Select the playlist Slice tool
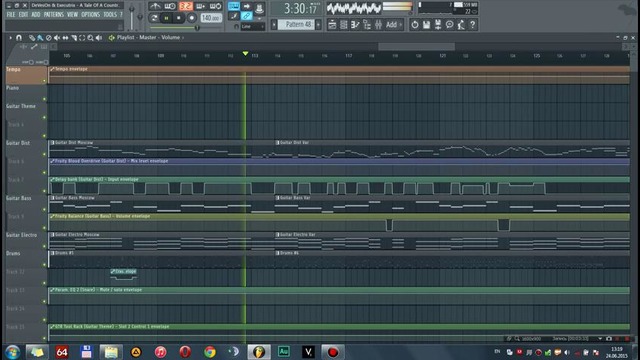Screen dimensions: 640x360 (74, 38)
